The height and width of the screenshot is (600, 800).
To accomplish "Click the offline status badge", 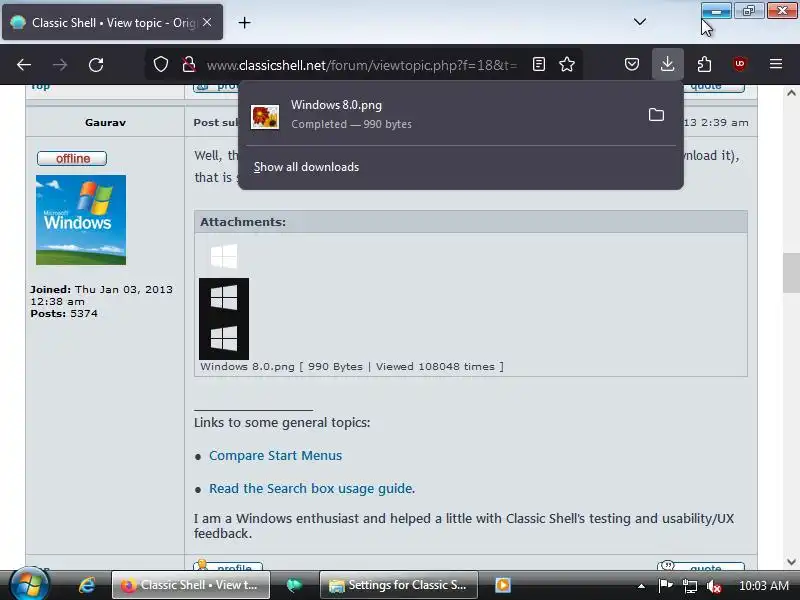I will click(72, 159).
